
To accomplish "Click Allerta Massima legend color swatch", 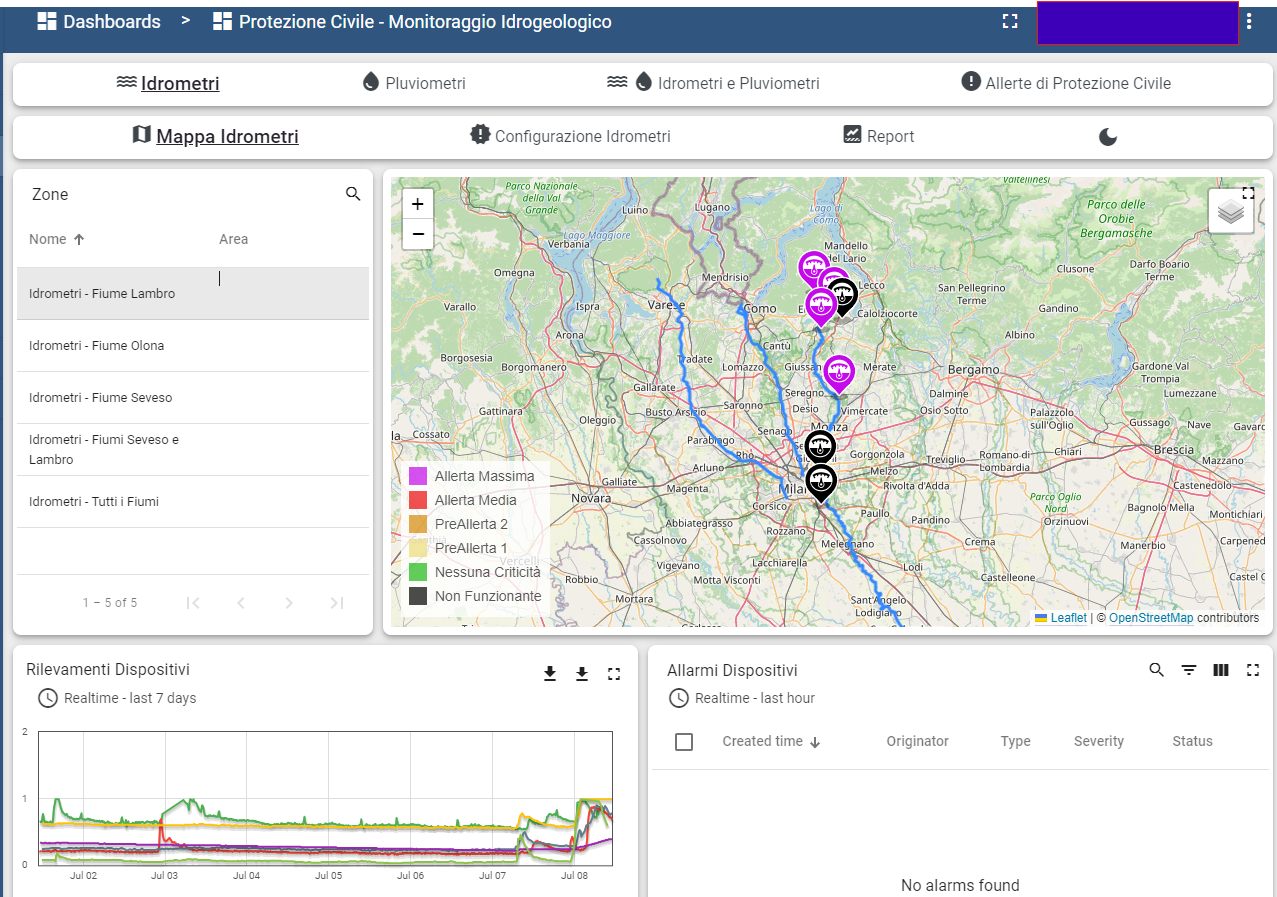I will point(418,476).
